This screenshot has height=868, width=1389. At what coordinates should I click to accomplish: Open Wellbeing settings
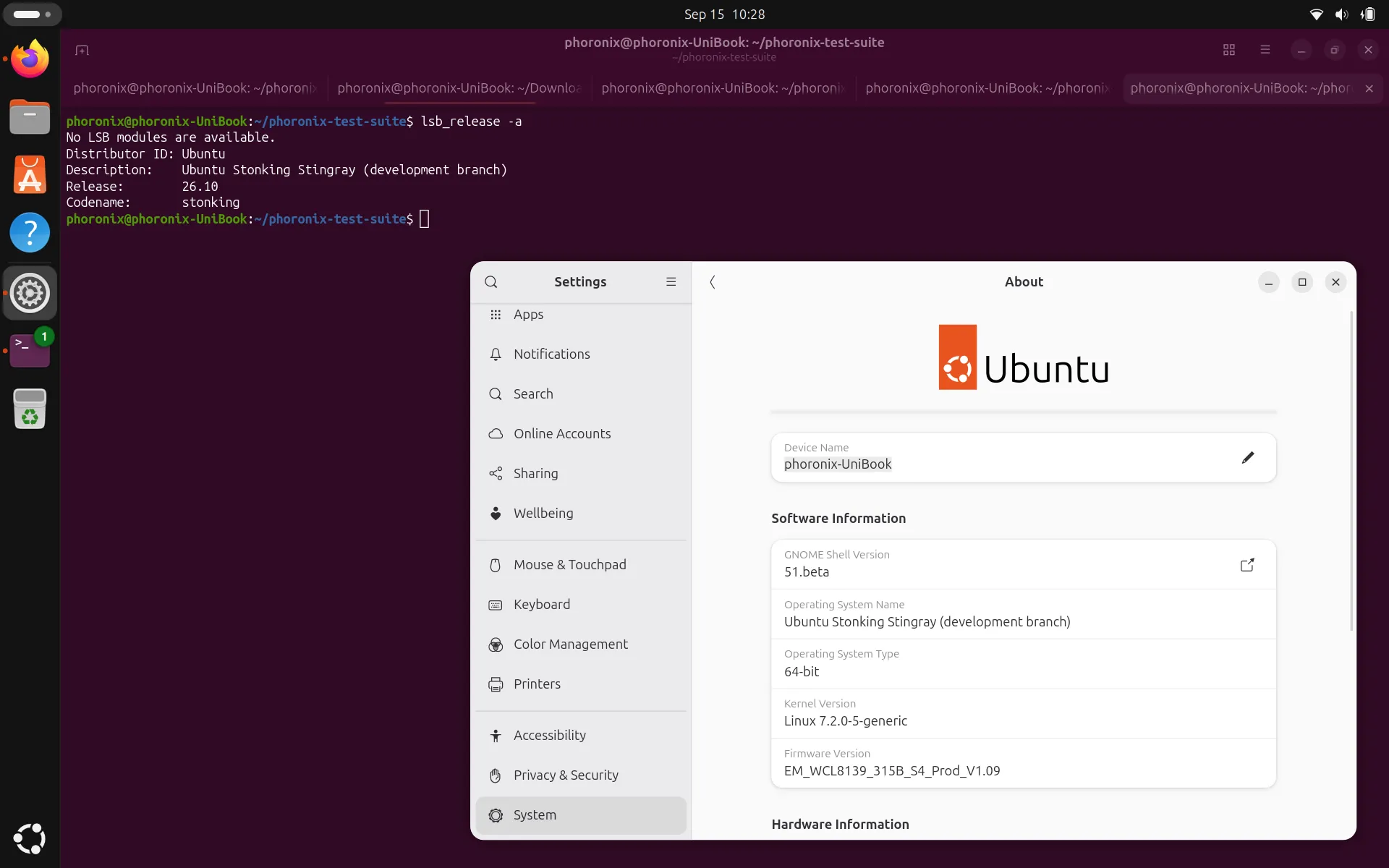tap(581, 514)
